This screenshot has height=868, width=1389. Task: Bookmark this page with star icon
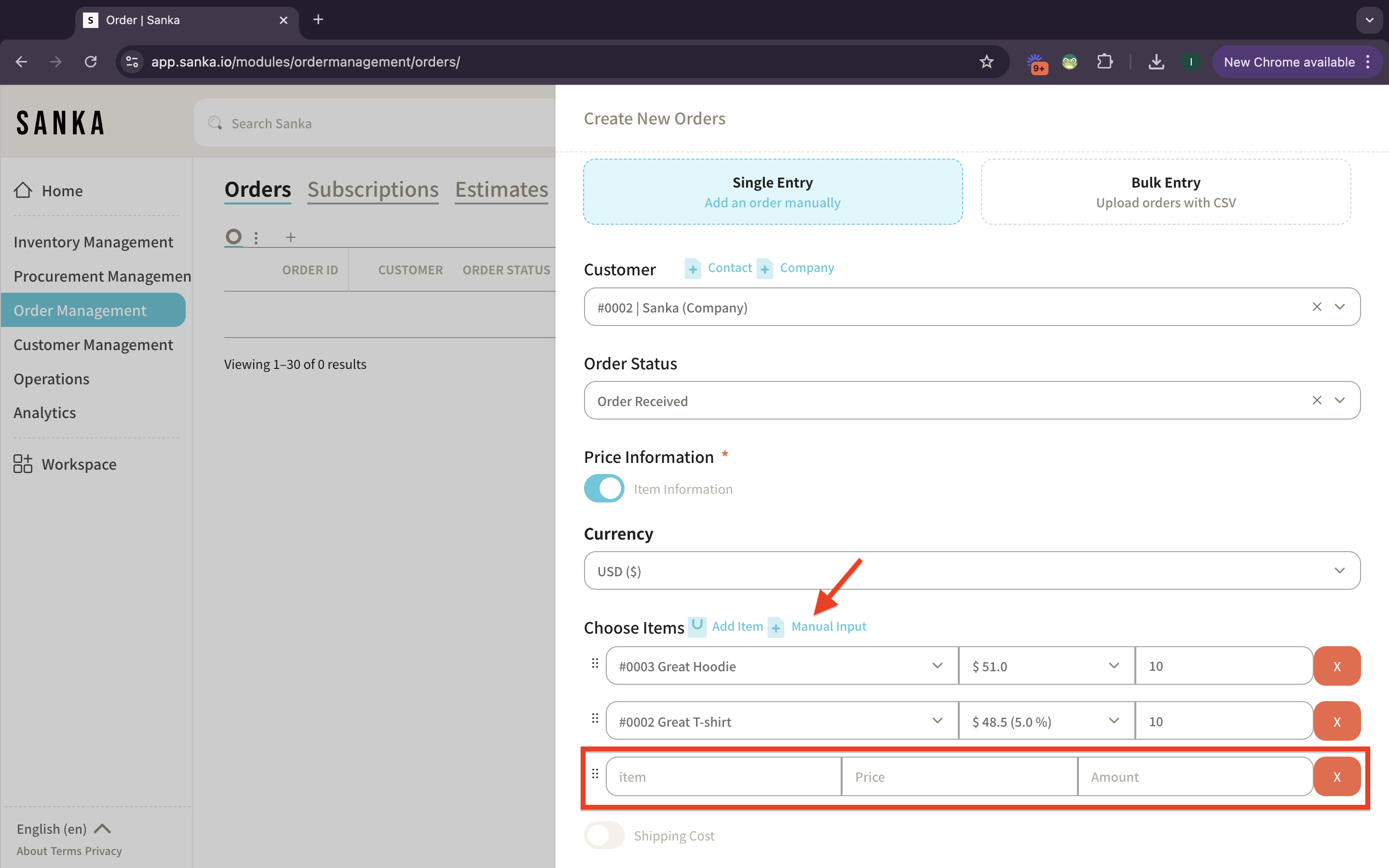[x=986, y=62]
